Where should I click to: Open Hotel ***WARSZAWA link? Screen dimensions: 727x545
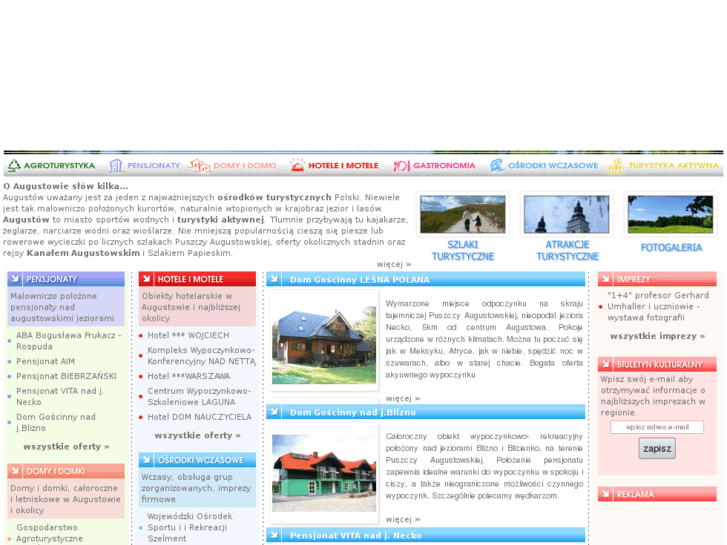pos(189,376)
